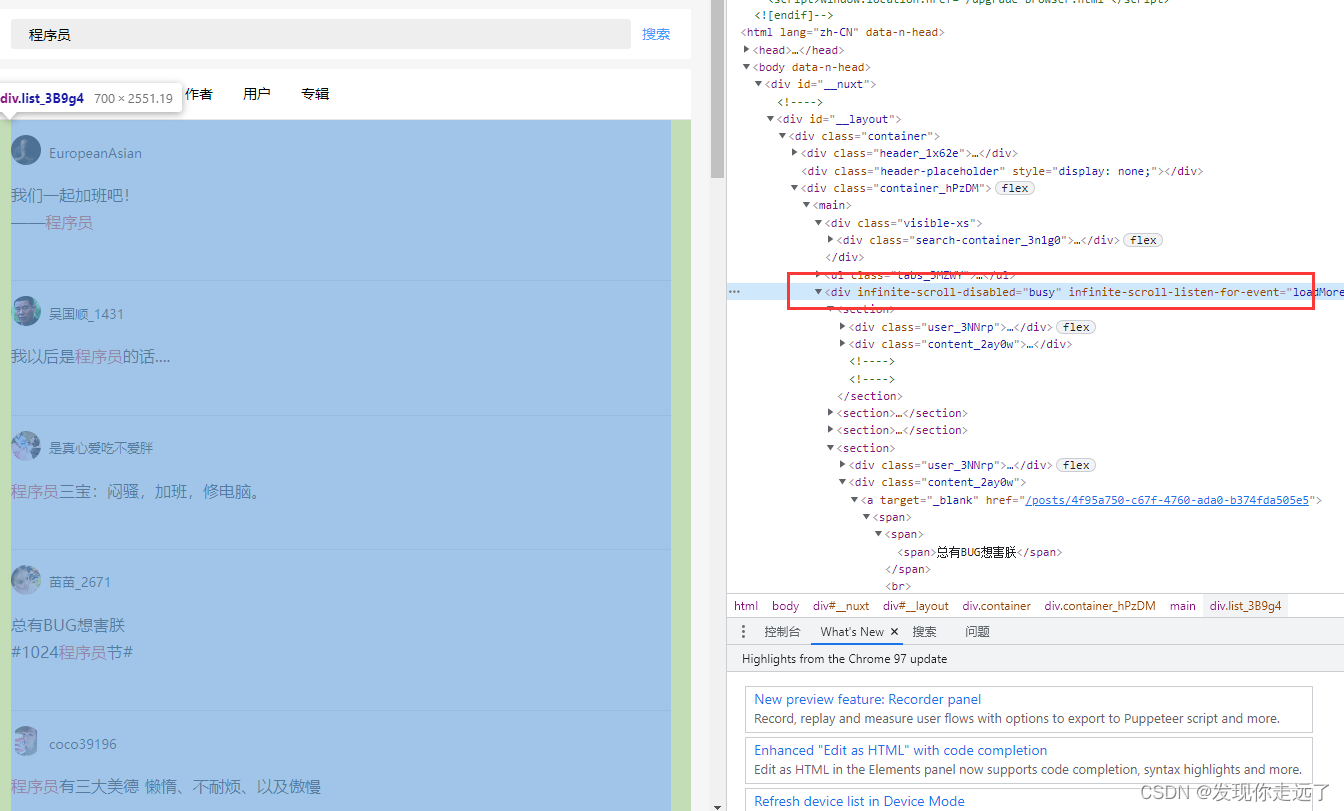Open the post '我们一起加班吧!'
The width and height of the screenshot is (1344, 811).
[x=70, y=196]
